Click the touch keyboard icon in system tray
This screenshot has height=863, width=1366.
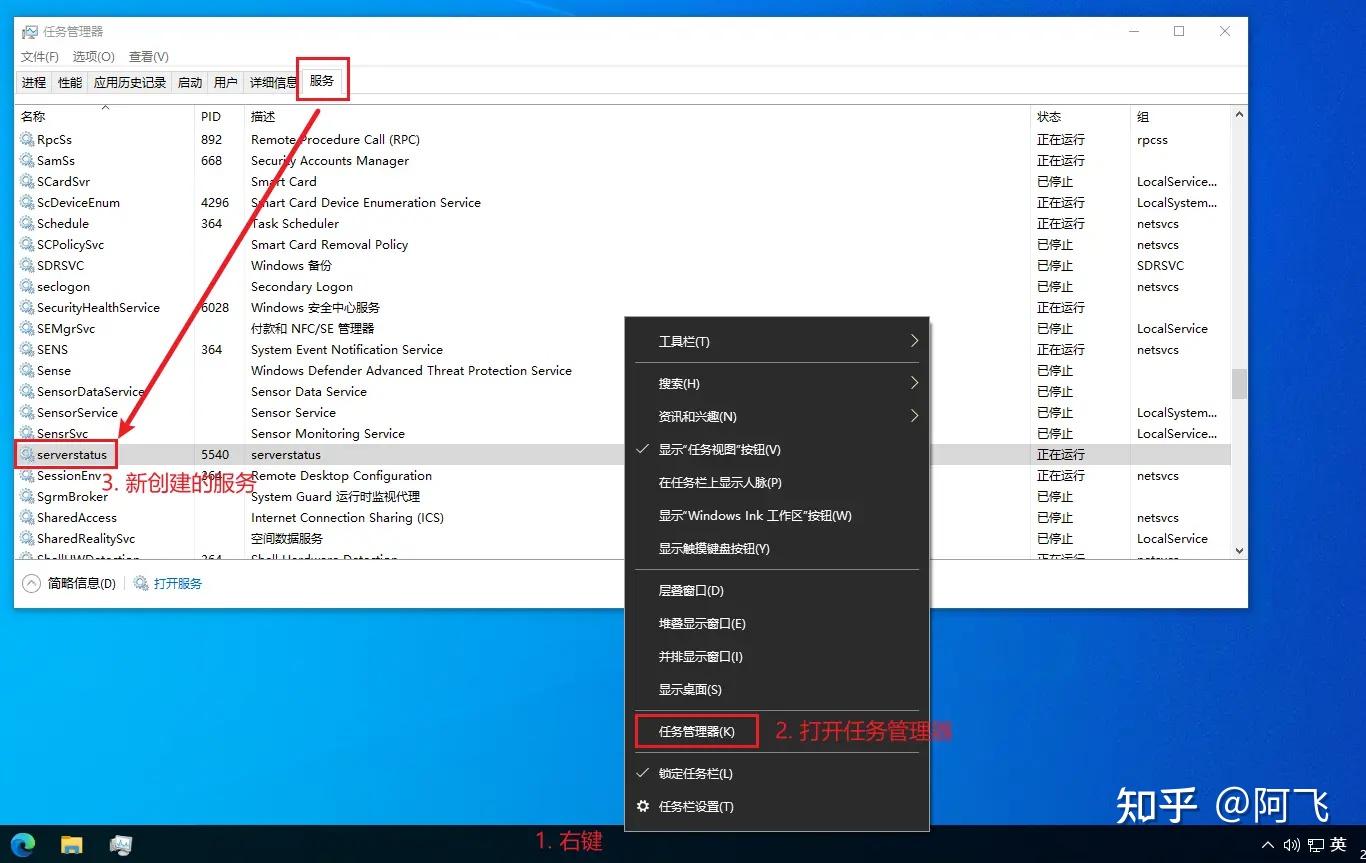tap(1315, 844)
